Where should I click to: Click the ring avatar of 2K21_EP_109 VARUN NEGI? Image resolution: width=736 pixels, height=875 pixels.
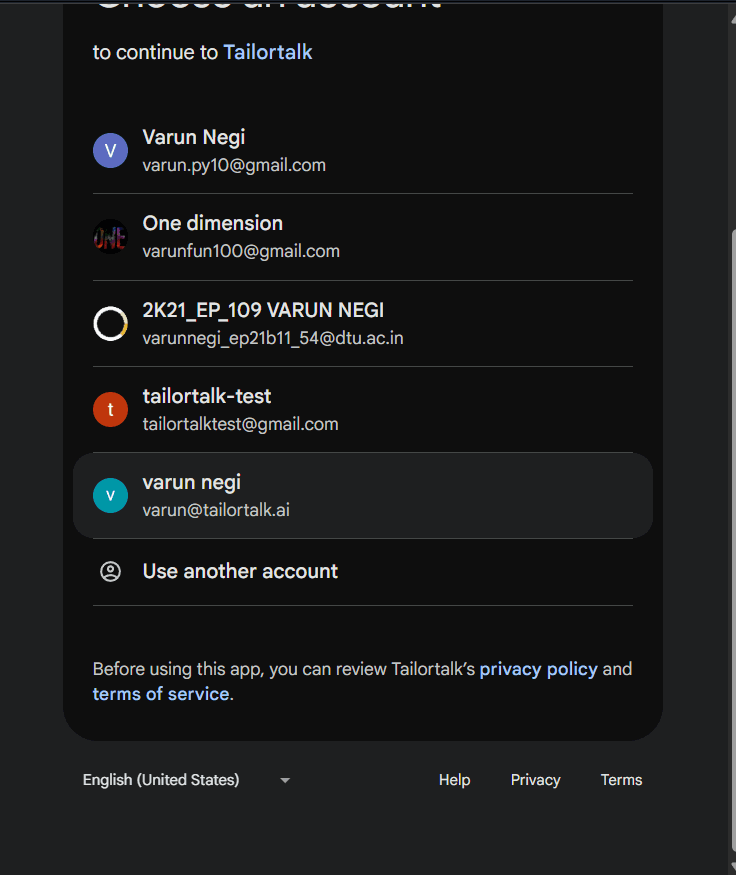click(x=110, y=323)
